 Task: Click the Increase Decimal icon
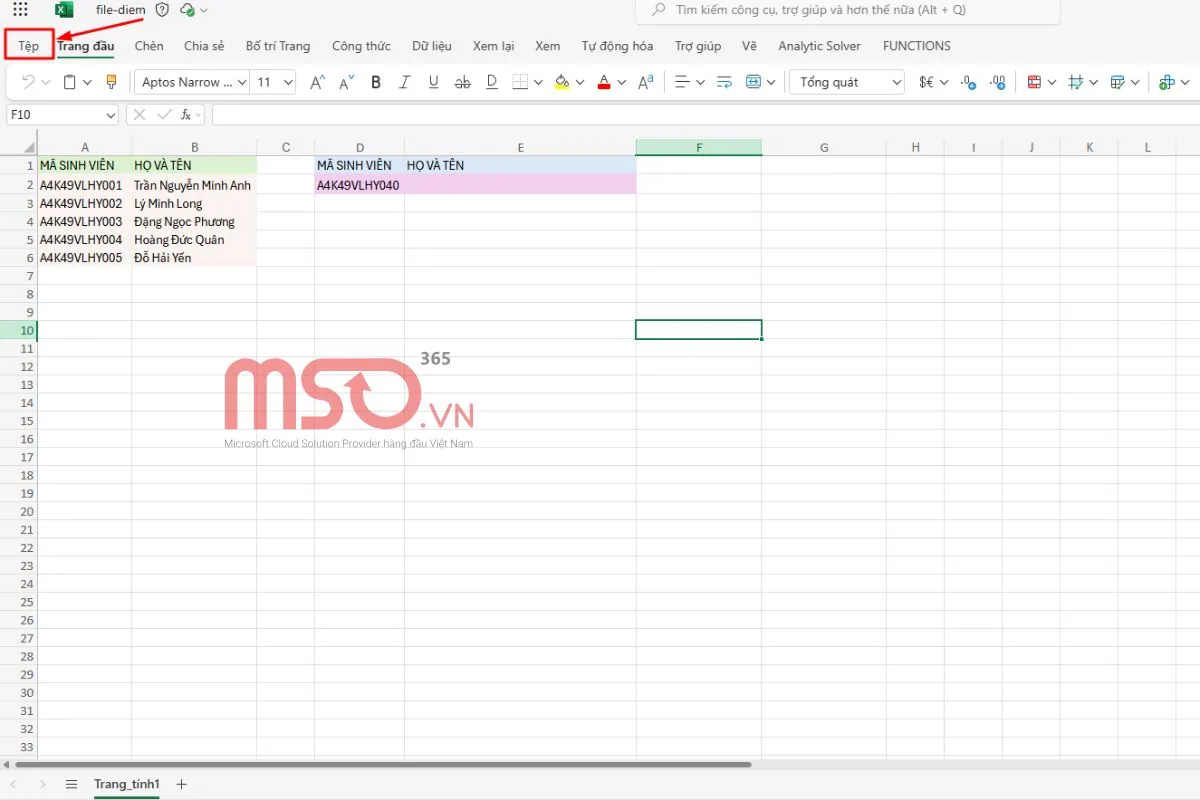(968, 82)
